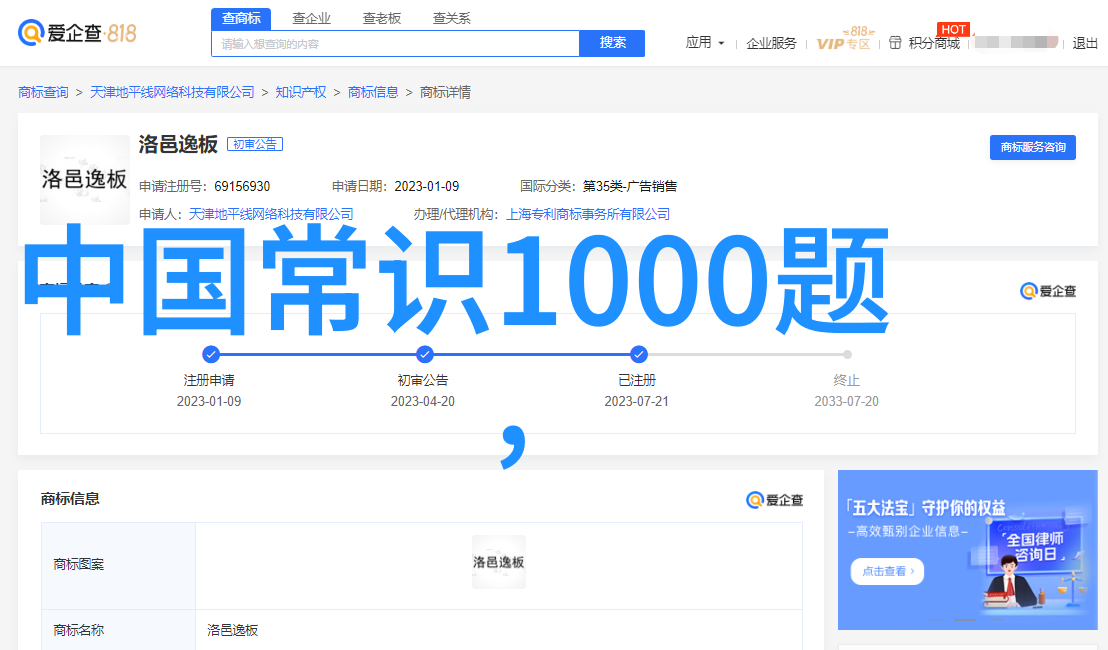Click the 2023-04-20 timeline date
This screenshot has height=650, width=1108.
coord(423,401)
